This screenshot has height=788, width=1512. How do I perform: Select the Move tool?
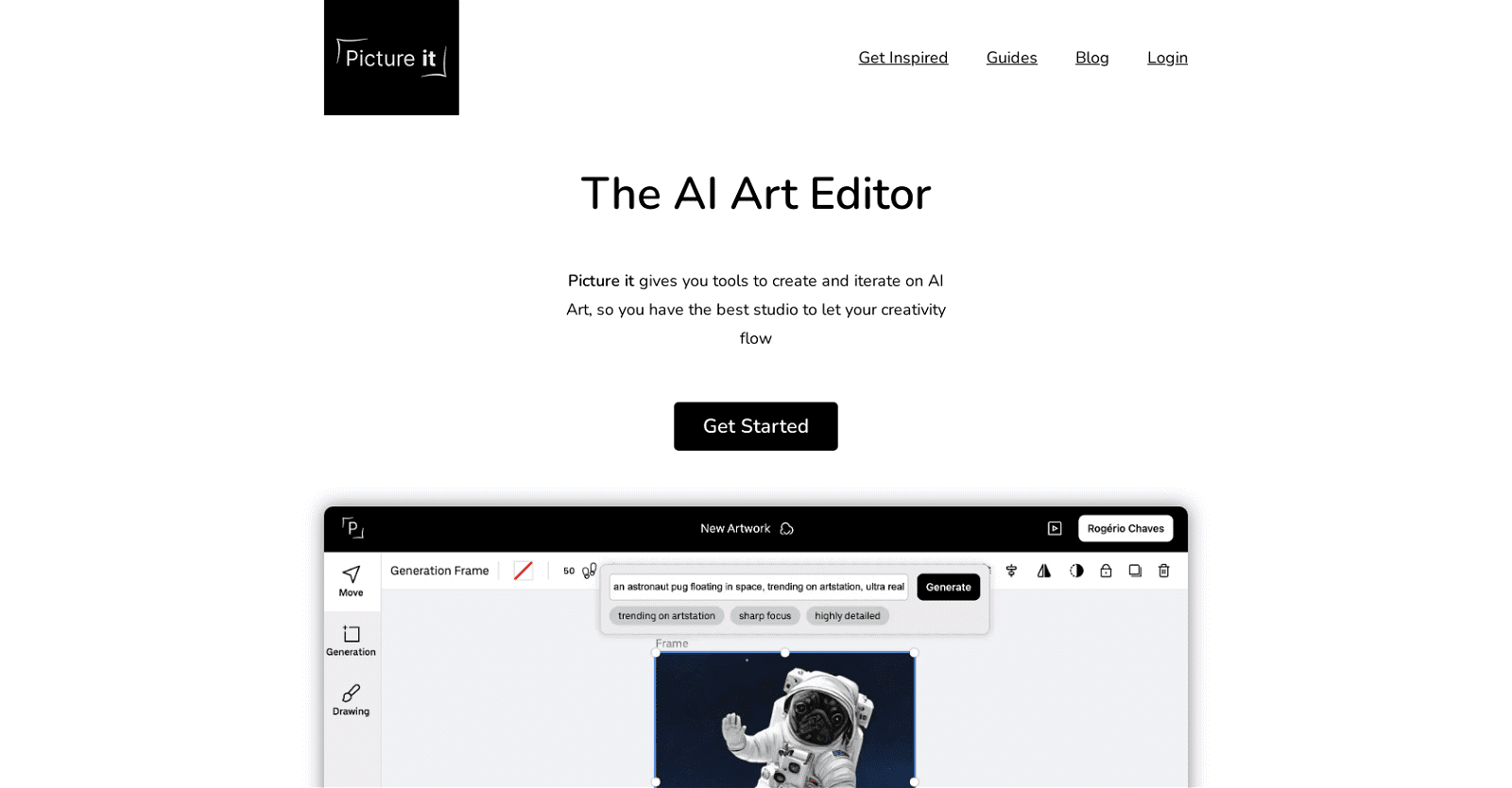351,580
